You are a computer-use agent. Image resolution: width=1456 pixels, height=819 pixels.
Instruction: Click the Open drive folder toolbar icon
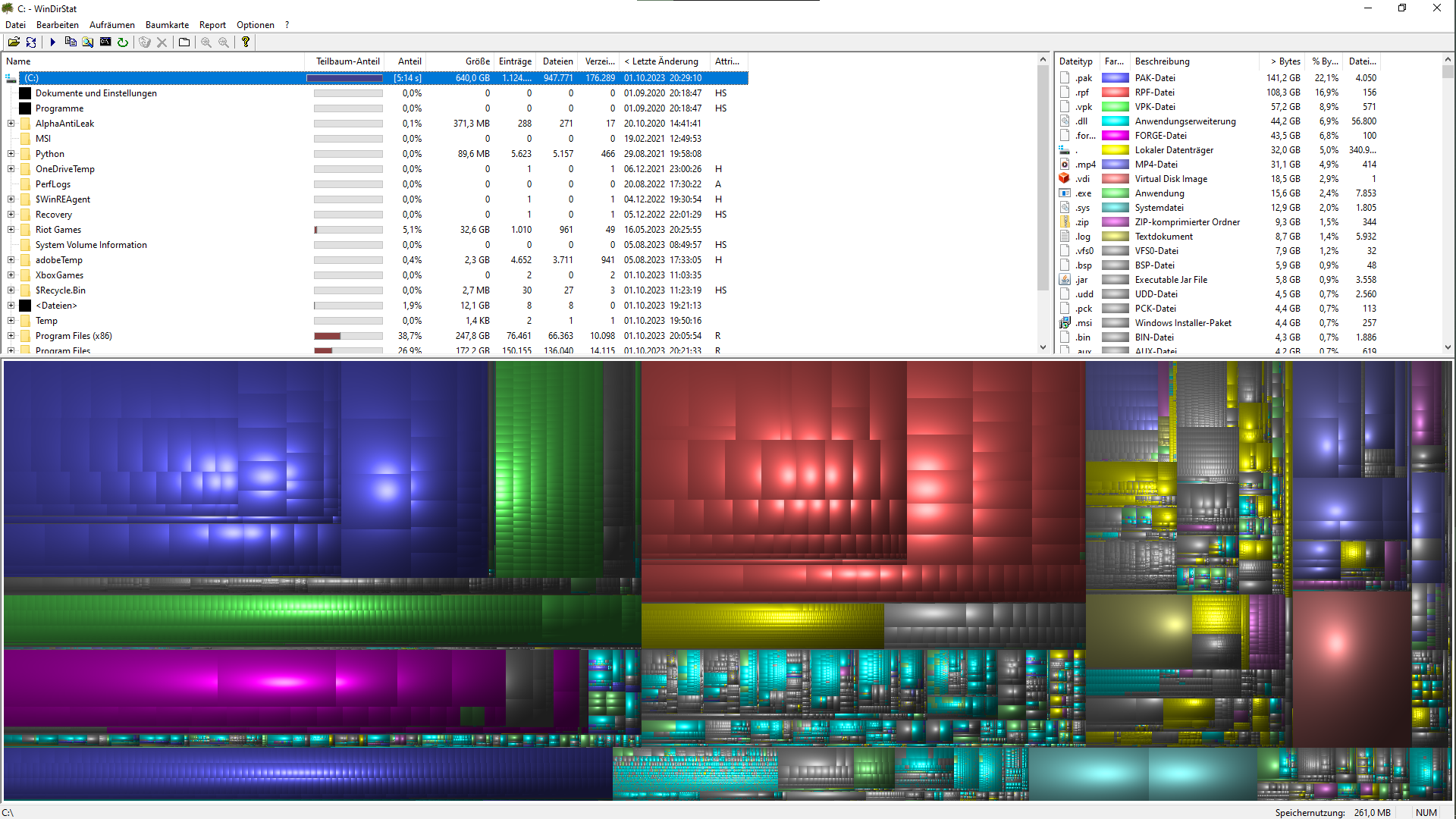14,42
